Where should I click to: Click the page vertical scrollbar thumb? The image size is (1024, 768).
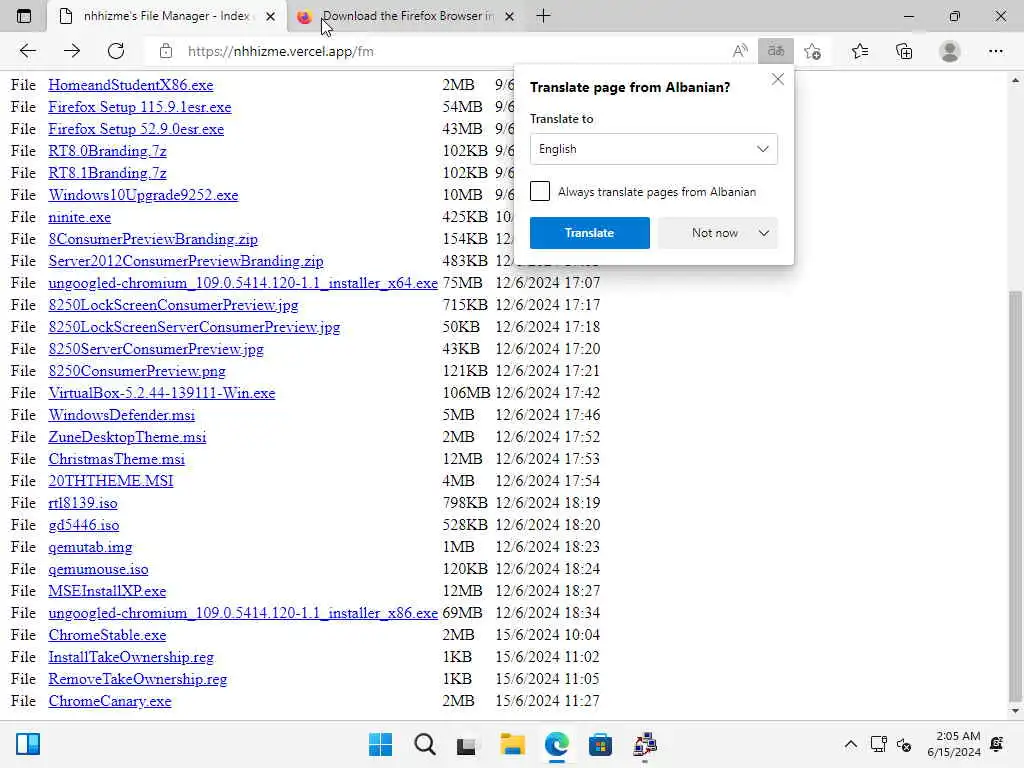[x=1015, y=494]
